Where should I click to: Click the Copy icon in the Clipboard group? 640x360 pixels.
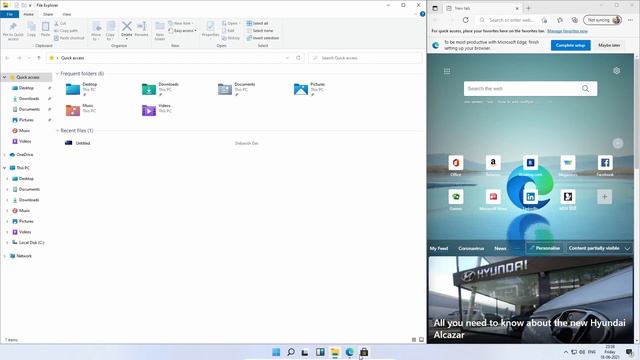(x=31, y=27)
